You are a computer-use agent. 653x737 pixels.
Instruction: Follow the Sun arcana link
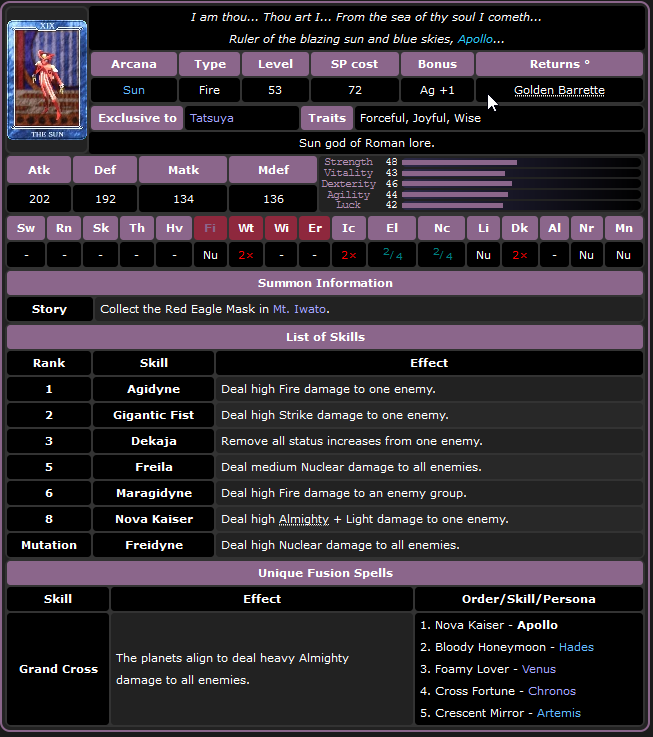133,90
